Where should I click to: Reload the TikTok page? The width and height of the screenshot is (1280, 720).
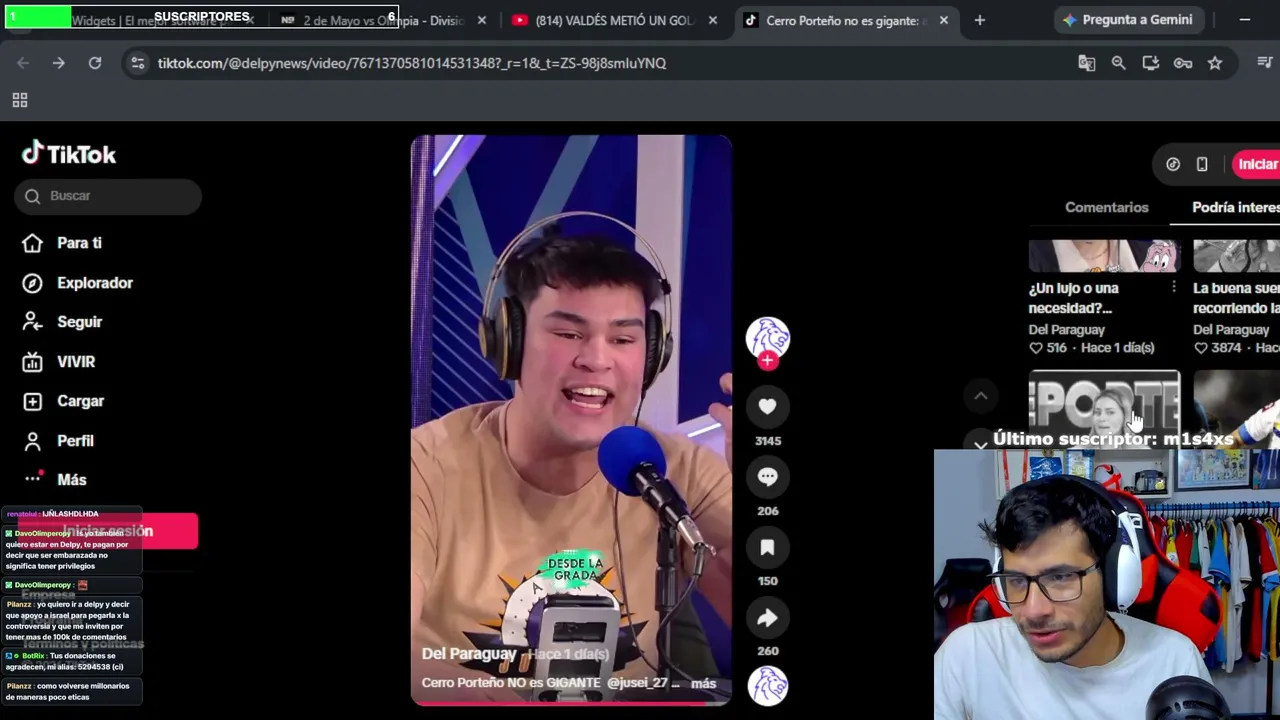[95, 63]
